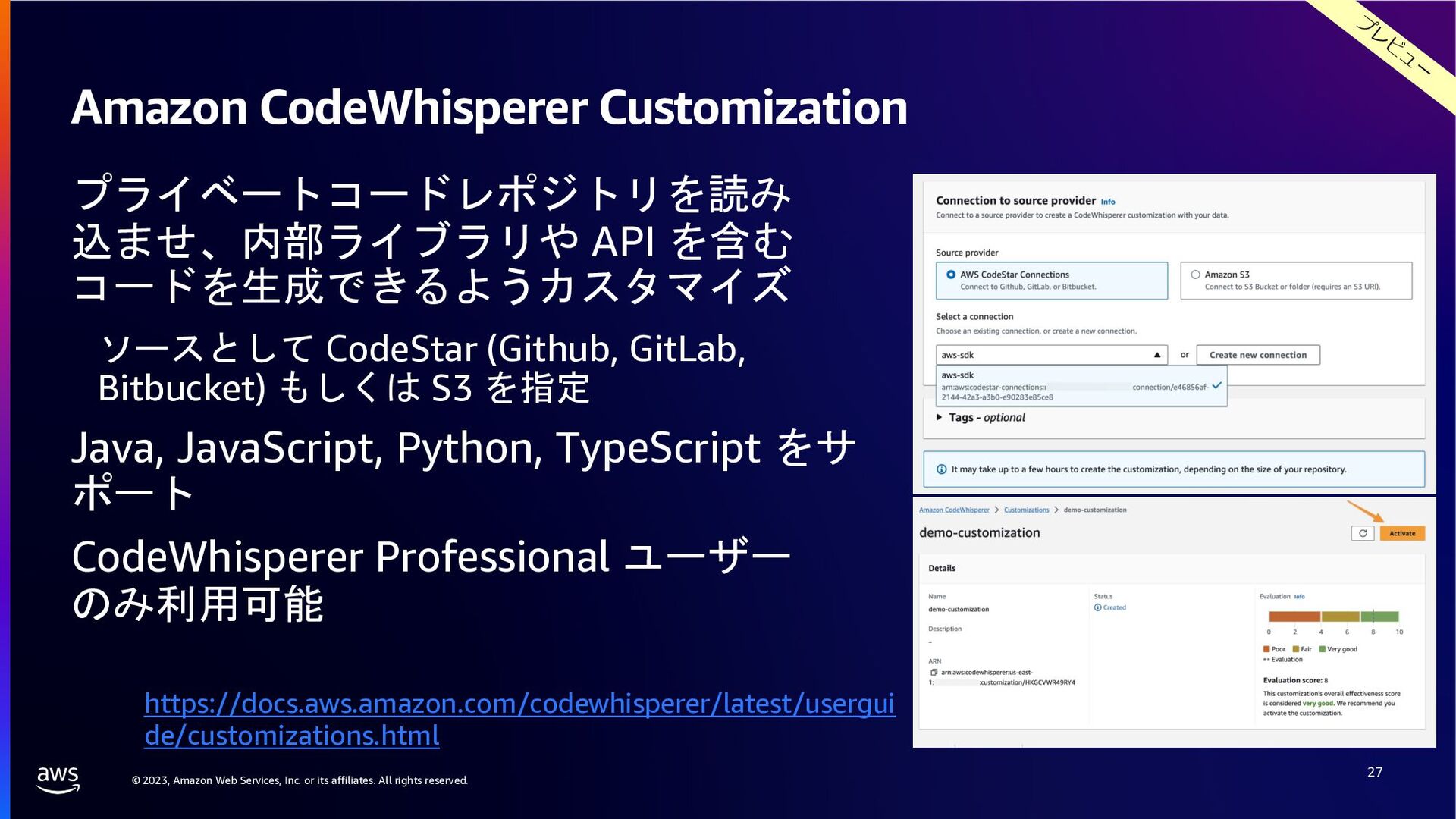Click the Poor legend color swatch
The height and width of the screenshot is (819, 1456).
1266,649
